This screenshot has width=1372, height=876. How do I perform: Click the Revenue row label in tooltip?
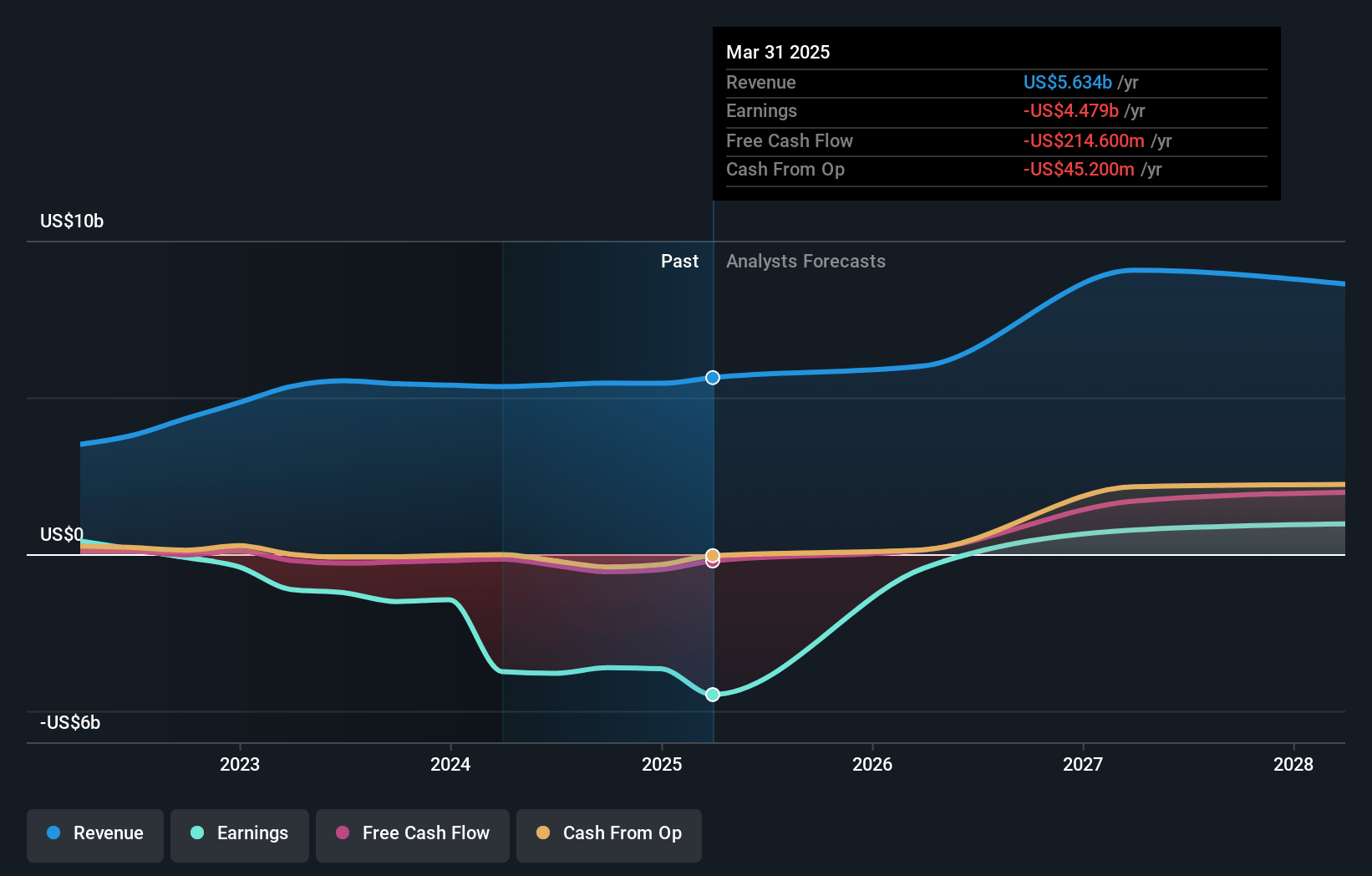click(x=761, y=82)
